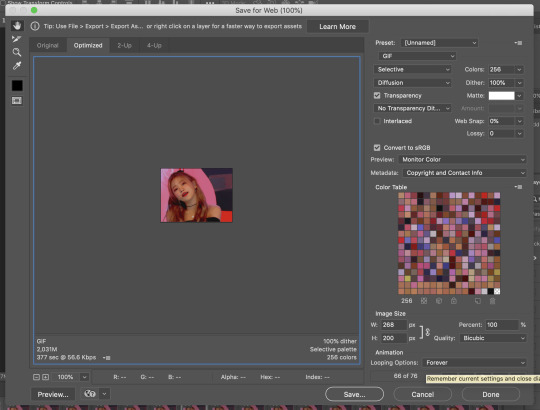Switch to the Original tab
Image resolution: width=540 pixels, height=410 pixels.
(48, 45)
